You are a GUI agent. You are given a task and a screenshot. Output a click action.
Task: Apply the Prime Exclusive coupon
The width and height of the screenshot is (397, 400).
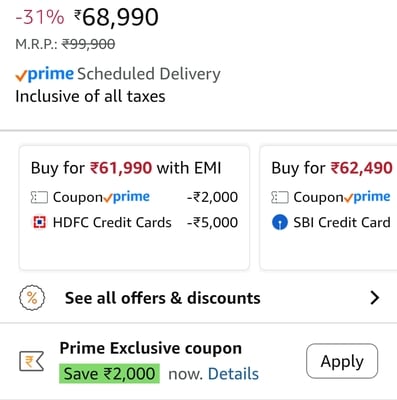(x=342, y=361)
